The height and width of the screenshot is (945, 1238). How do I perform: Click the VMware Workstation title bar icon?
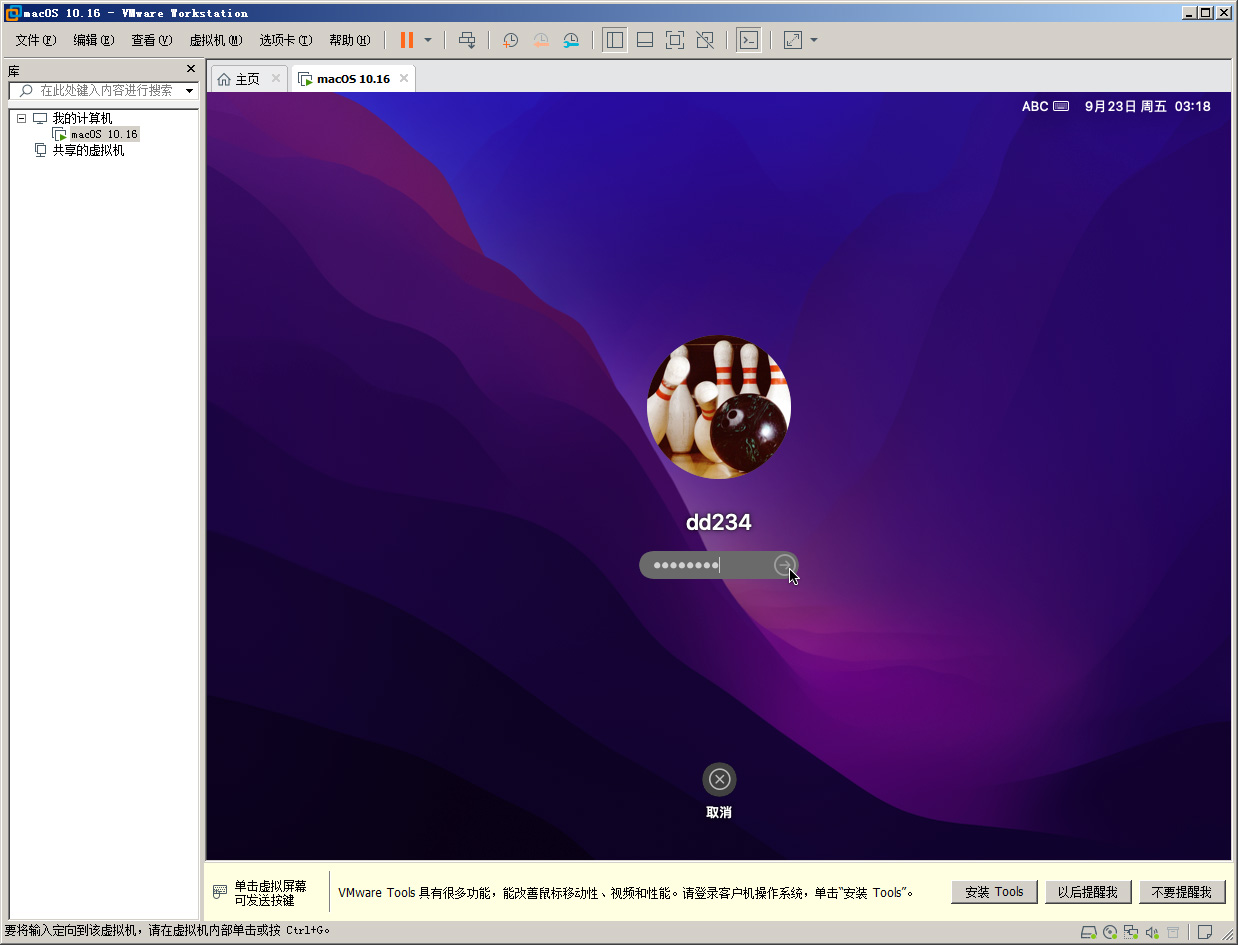click(12, 13)
